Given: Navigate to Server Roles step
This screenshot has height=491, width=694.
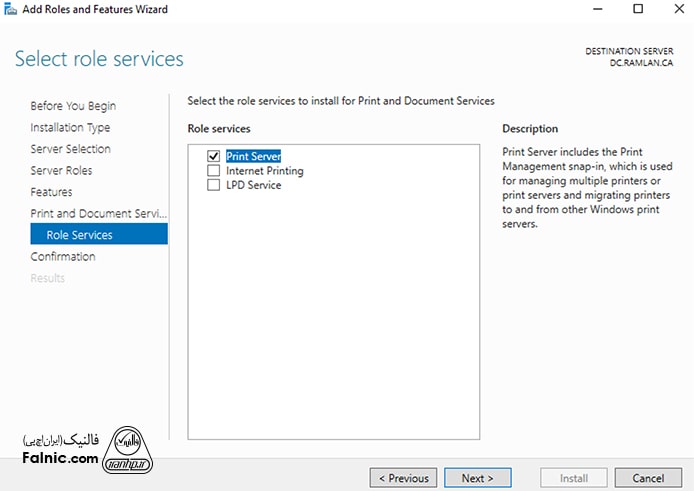Looking at the screenshot, I should [x=61, y=171].
